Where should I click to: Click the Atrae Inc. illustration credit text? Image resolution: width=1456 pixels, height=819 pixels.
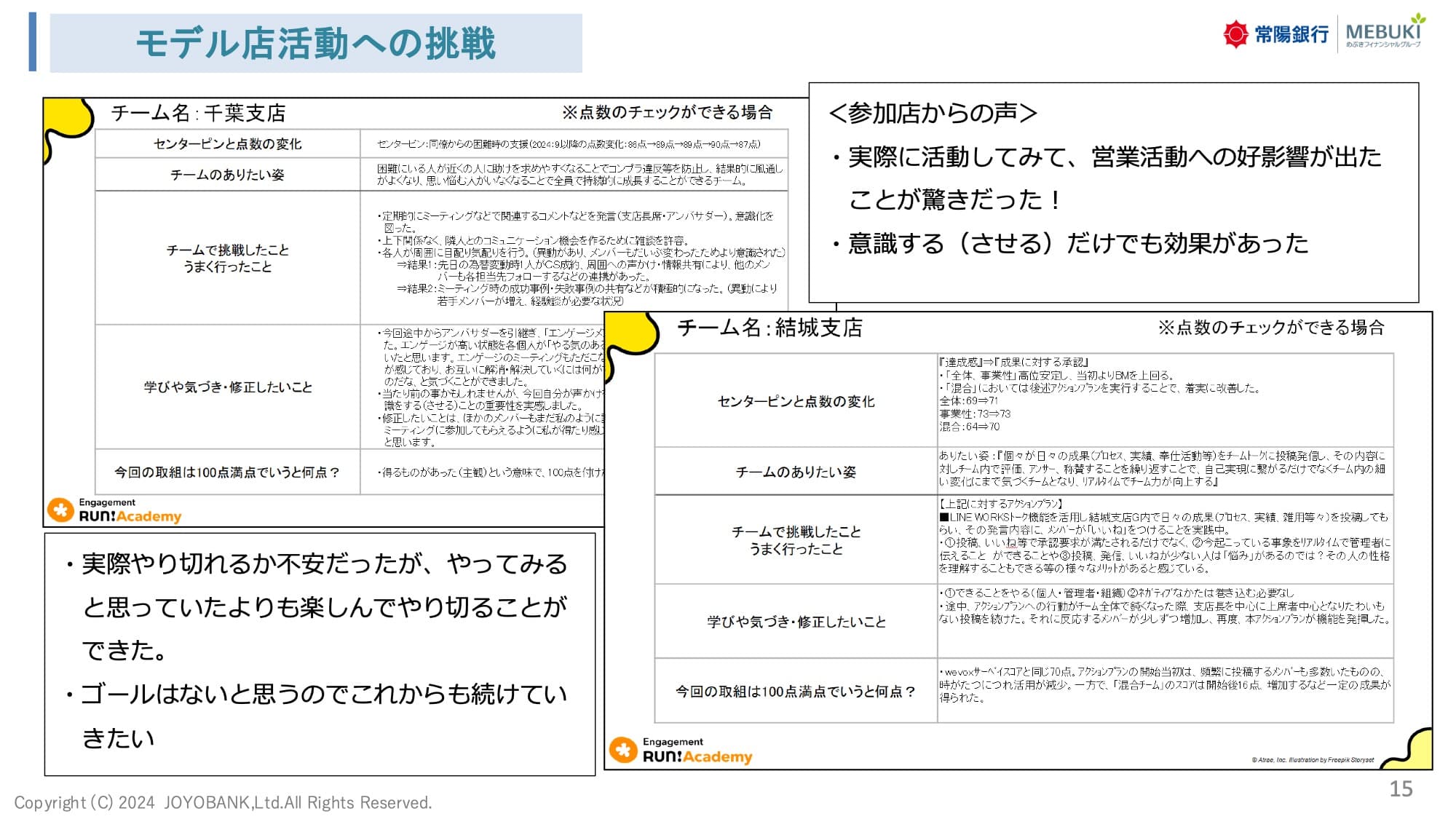pos(1312,760)
